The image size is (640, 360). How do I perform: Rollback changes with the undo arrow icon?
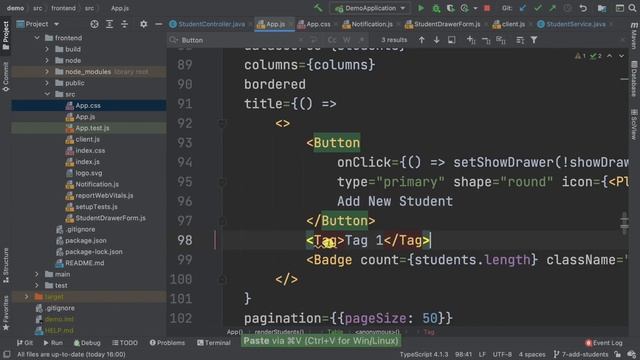pyautogui.click(x=583, y=8)
